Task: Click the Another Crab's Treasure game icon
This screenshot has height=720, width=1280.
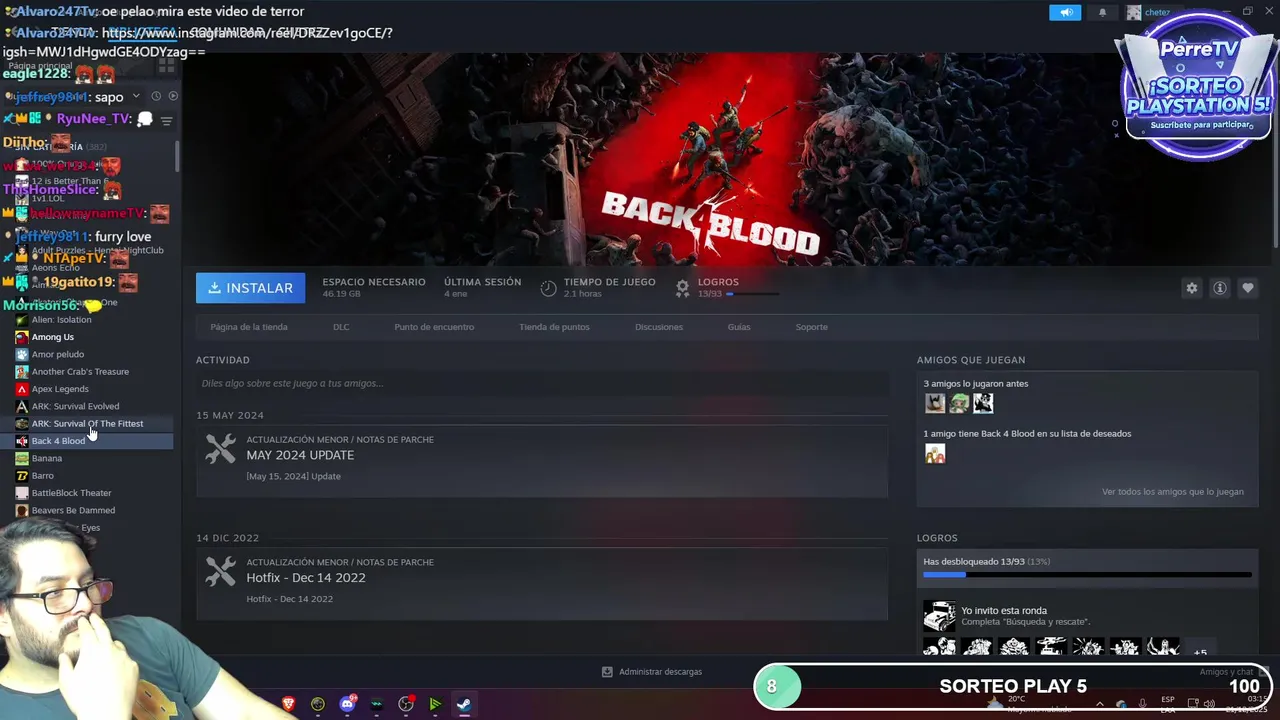Action: (x=22, y=372)
